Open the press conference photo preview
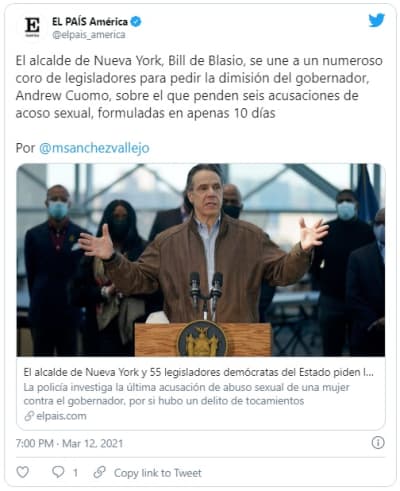The width and height of the screenshot is (400, 491). tap(201, 260)
